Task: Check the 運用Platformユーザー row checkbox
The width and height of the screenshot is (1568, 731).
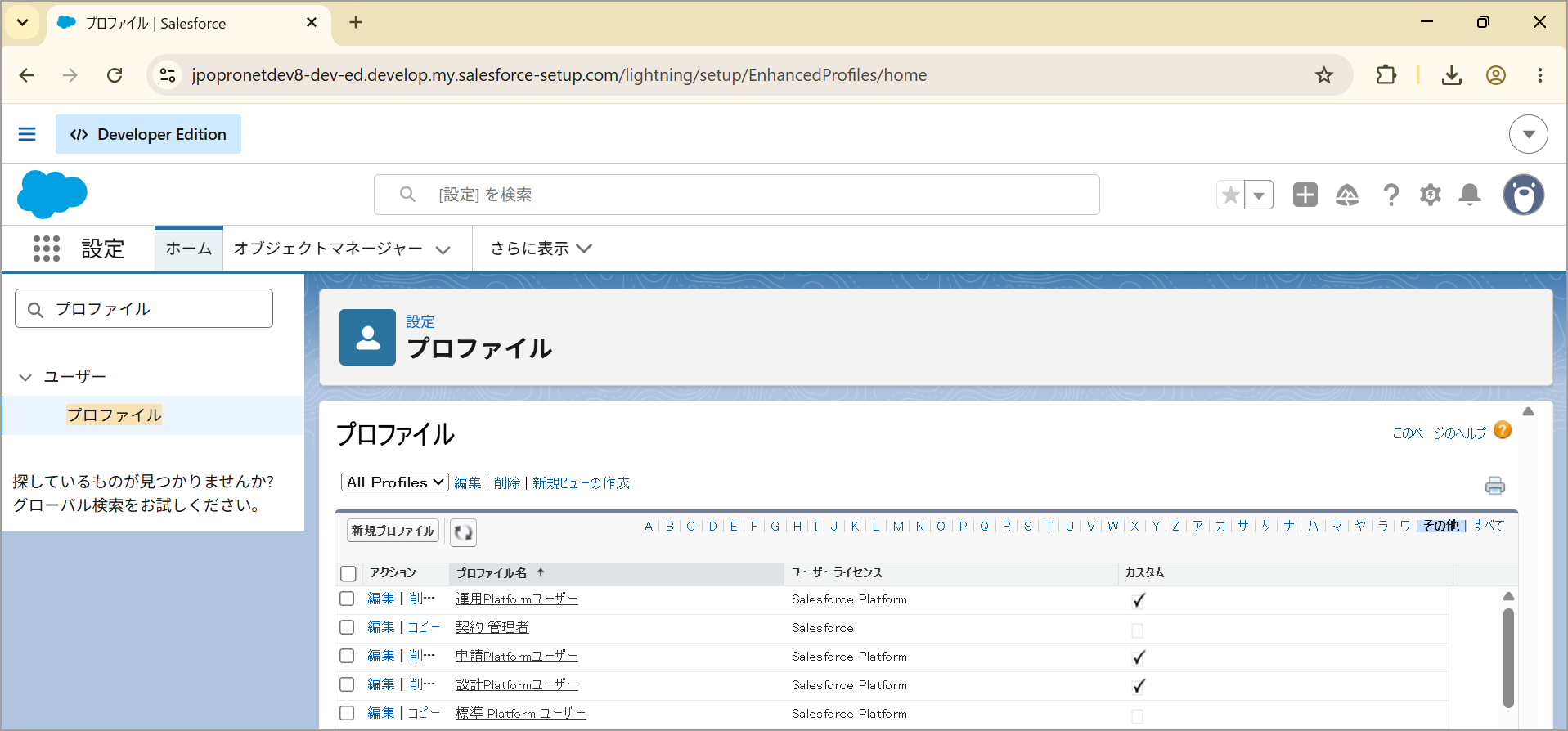Action: click(347, 599)
